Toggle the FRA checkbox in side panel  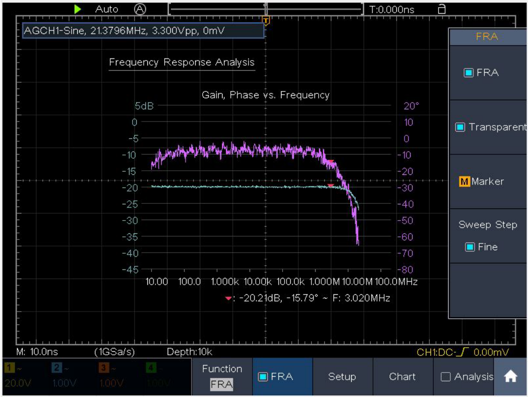click(x=468, y=73)
